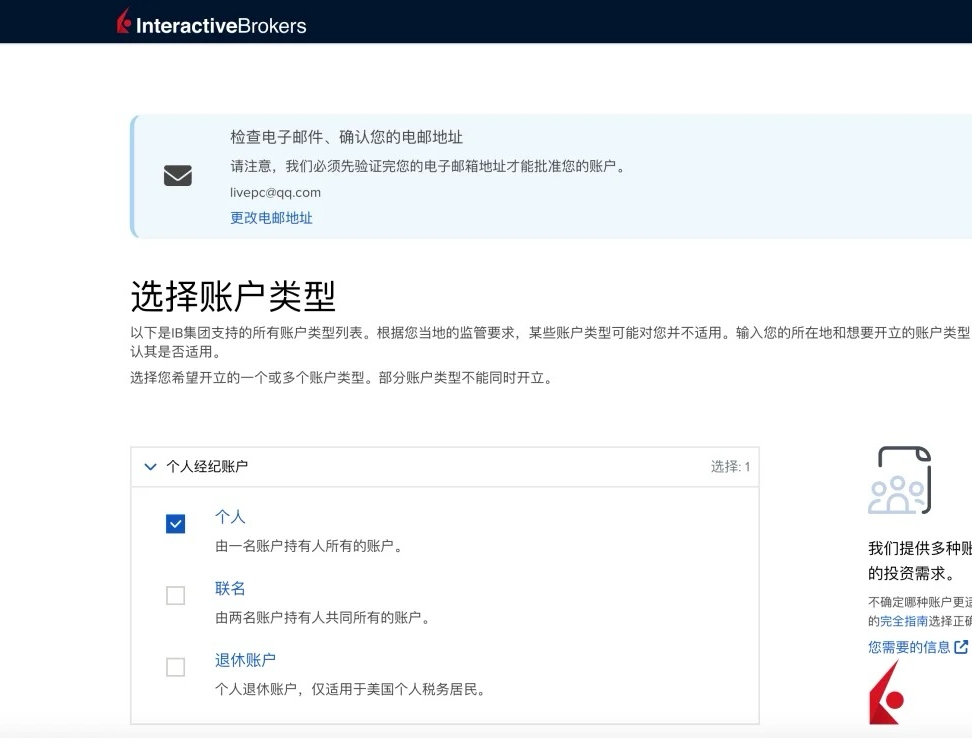This screenshot has width=972, height=738.
Task: Click the InteractiveBrokers wordmark in the header
Action: pos(221,26)
